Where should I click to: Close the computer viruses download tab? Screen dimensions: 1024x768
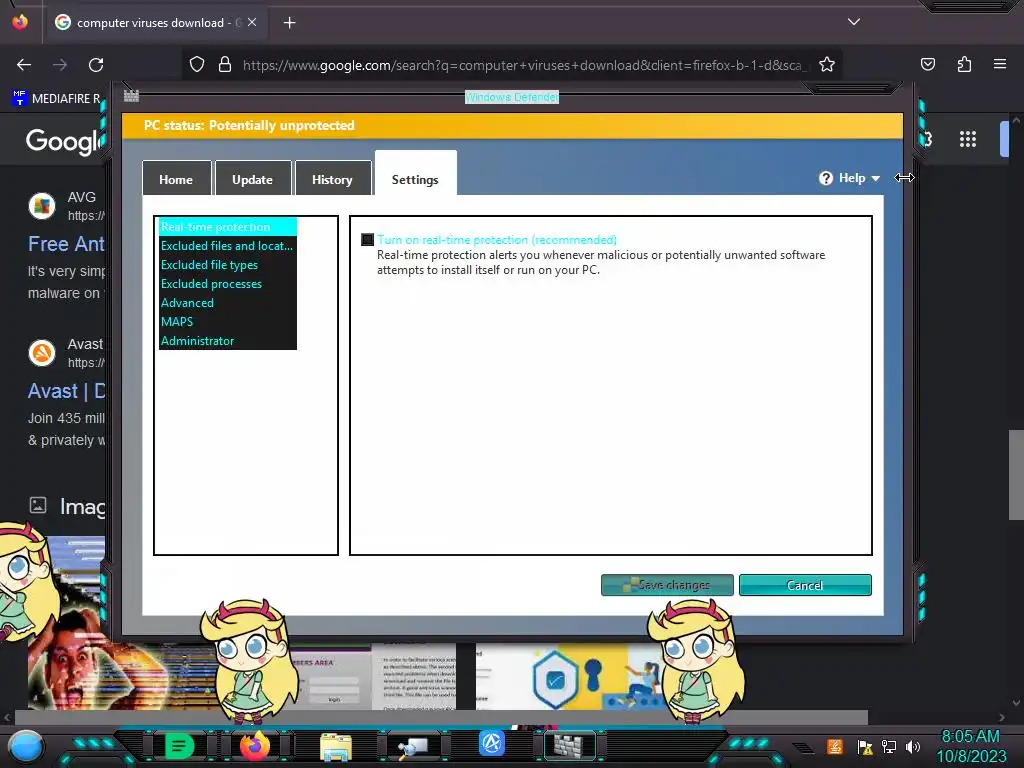coord(252,22)
